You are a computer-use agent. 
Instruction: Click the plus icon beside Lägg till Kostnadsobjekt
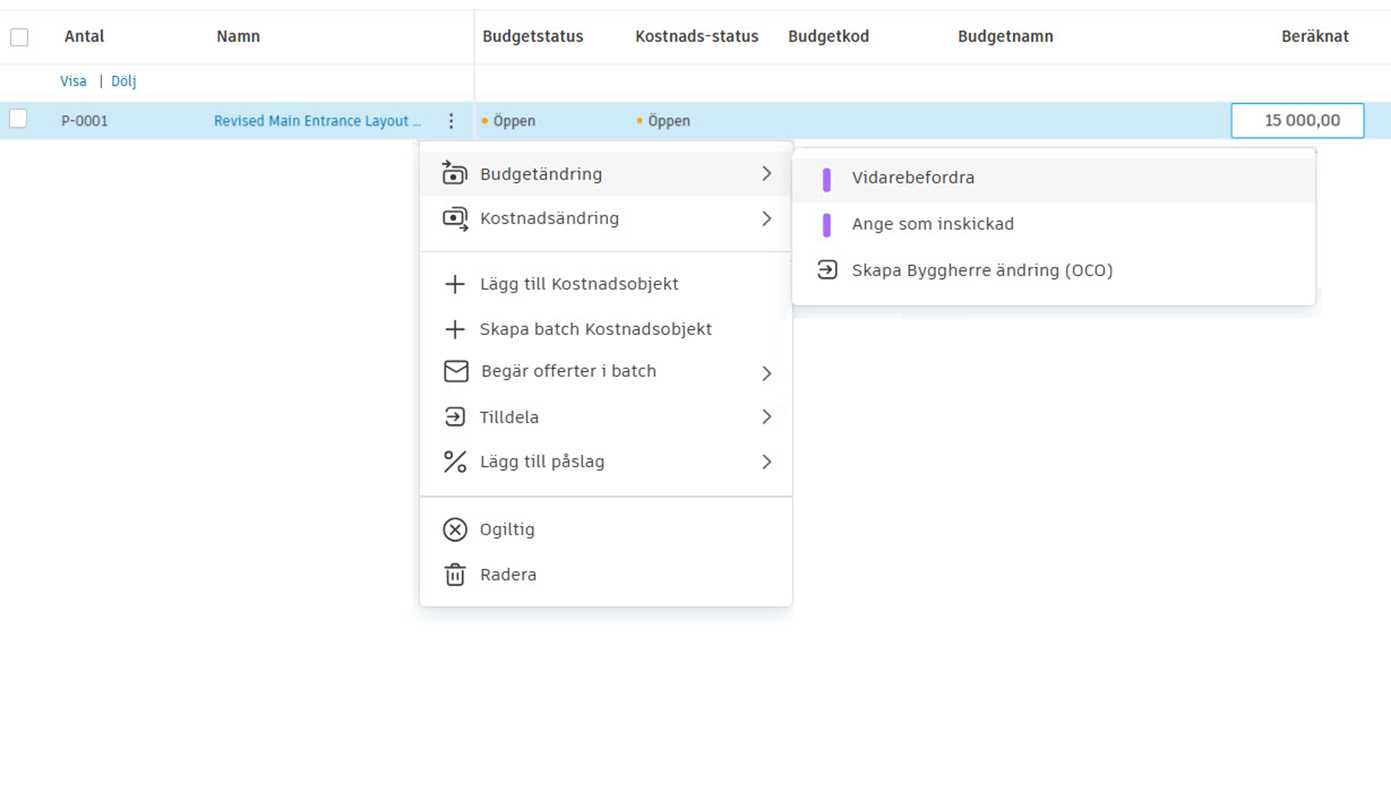pyautogui.click(x=455, y=284)
